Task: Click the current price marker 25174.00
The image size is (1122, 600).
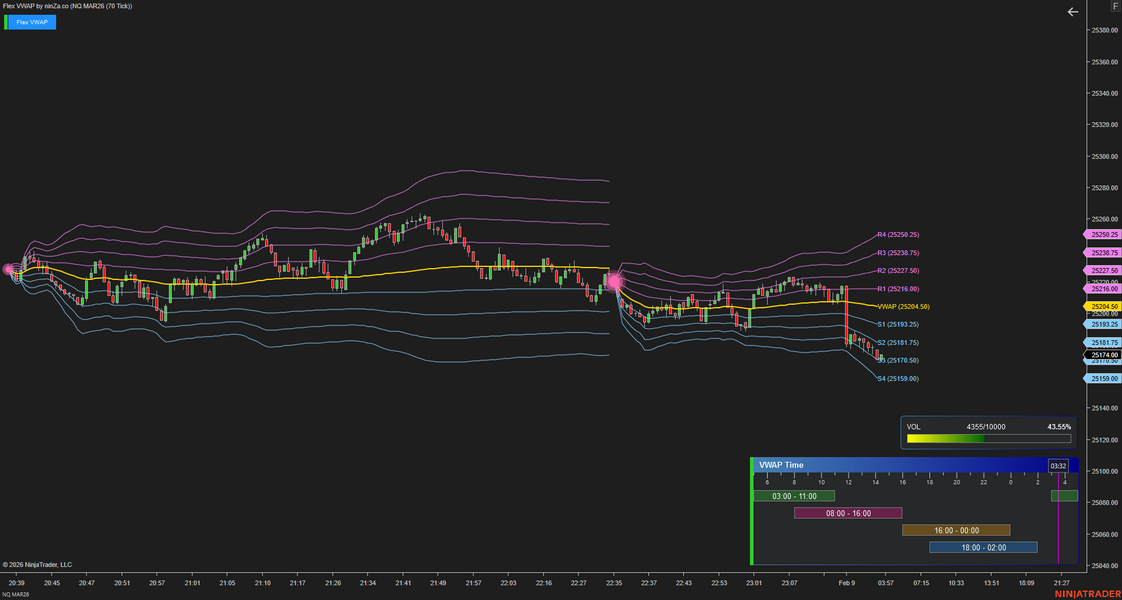Action: (1104, 355)
